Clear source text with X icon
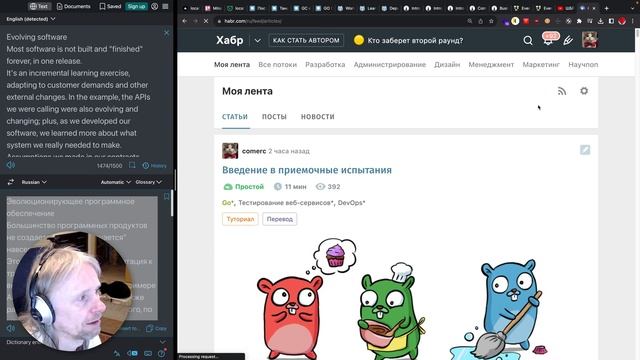The image size is (640, 360). click(167, 33)
